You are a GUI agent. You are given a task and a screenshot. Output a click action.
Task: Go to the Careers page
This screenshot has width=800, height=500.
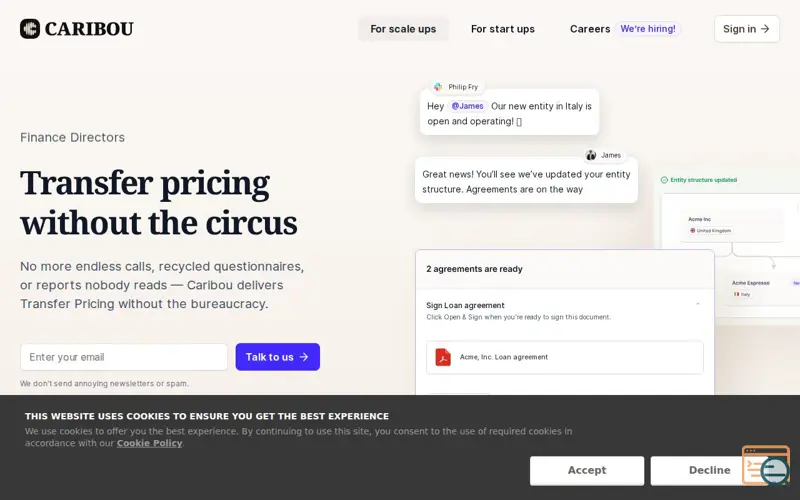pyautogui.click(x=590, y=29)
